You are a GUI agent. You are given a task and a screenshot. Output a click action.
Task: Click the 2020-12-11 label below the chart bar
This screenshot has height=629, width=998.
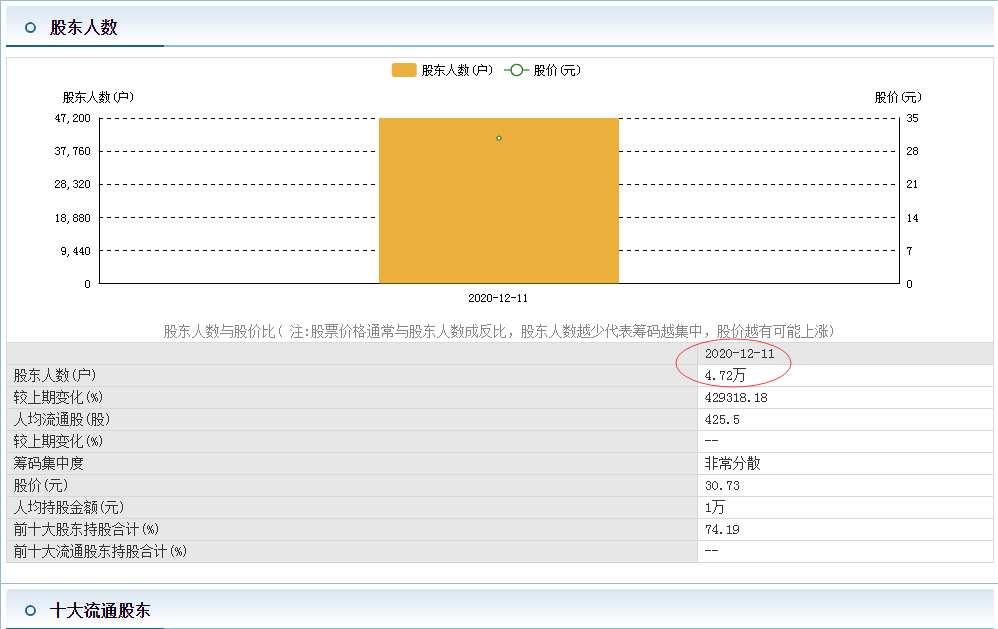pyautogui.click(x=498, y=298)
